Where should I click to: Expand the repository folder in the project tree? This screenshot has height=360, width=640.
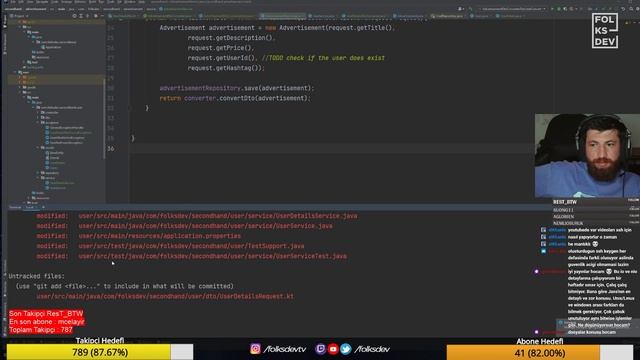(x=38, y=173)
